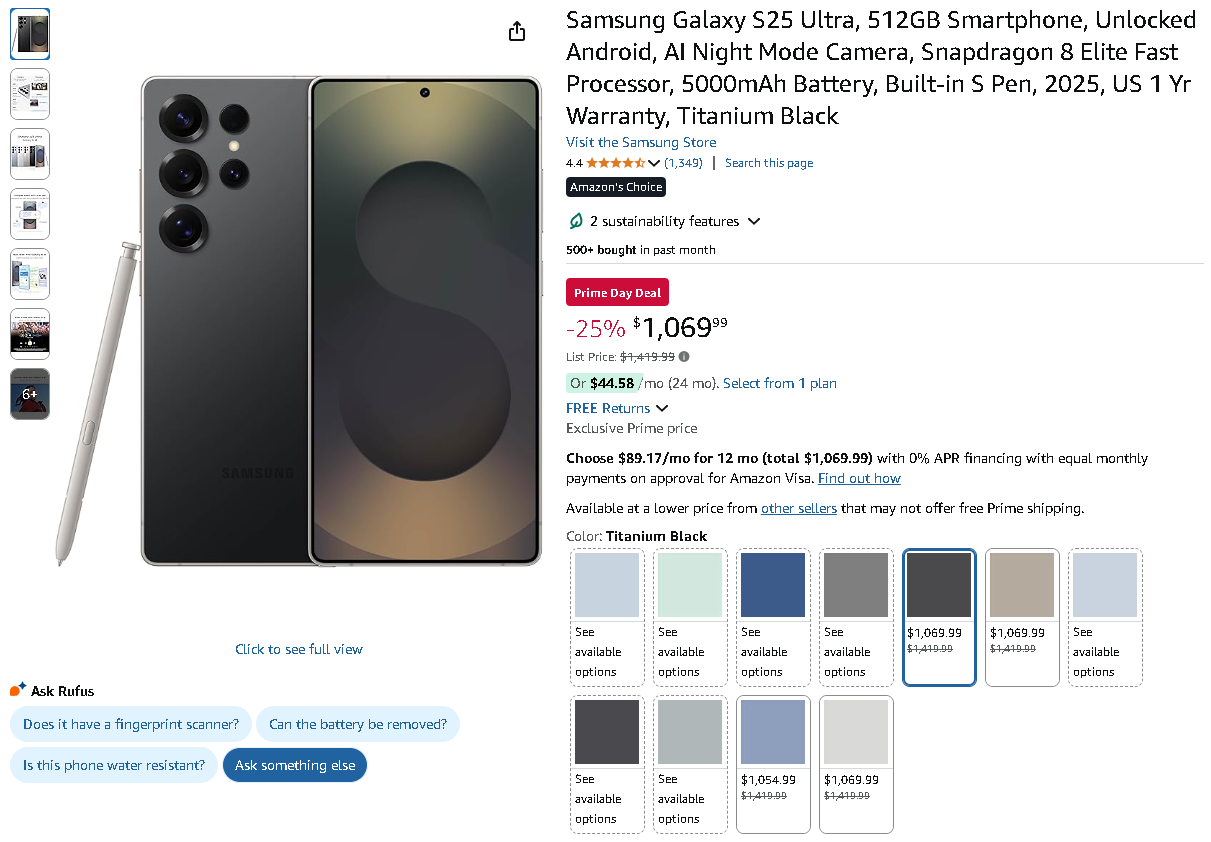Click the Ask something else button

295,765
